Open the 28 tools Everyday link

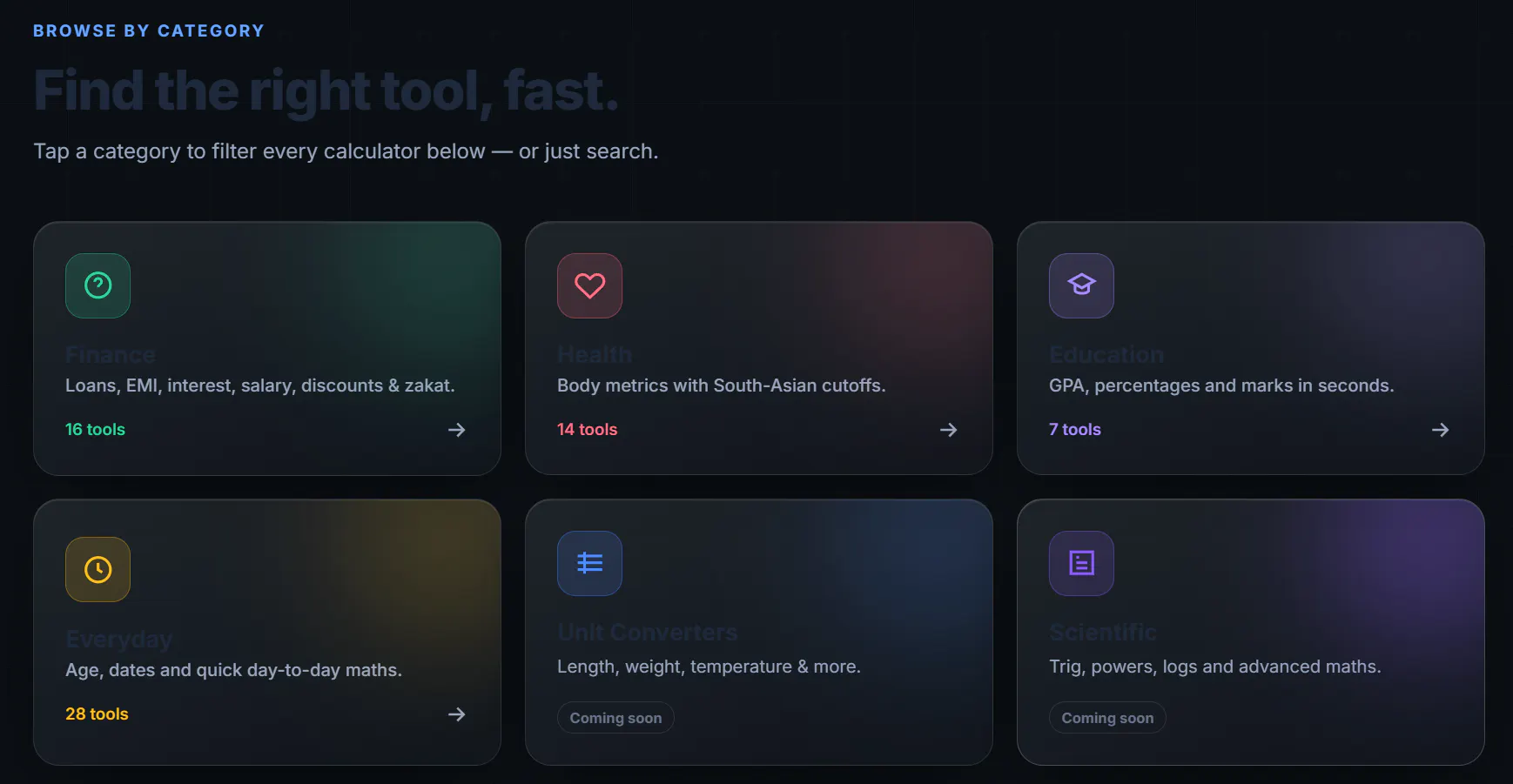click(97, 714)
